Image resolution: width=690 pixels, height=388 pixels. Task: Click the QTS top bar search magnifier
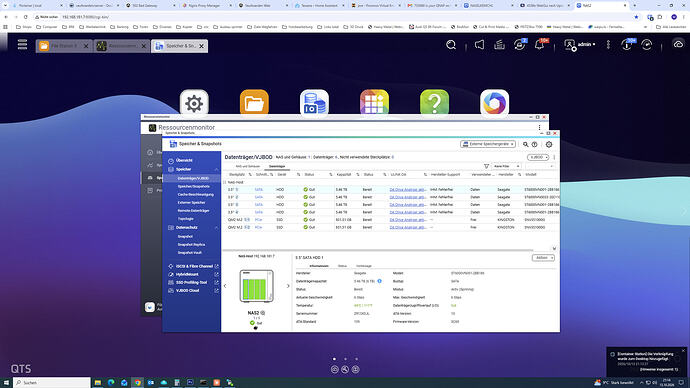(x=451, y=45)
